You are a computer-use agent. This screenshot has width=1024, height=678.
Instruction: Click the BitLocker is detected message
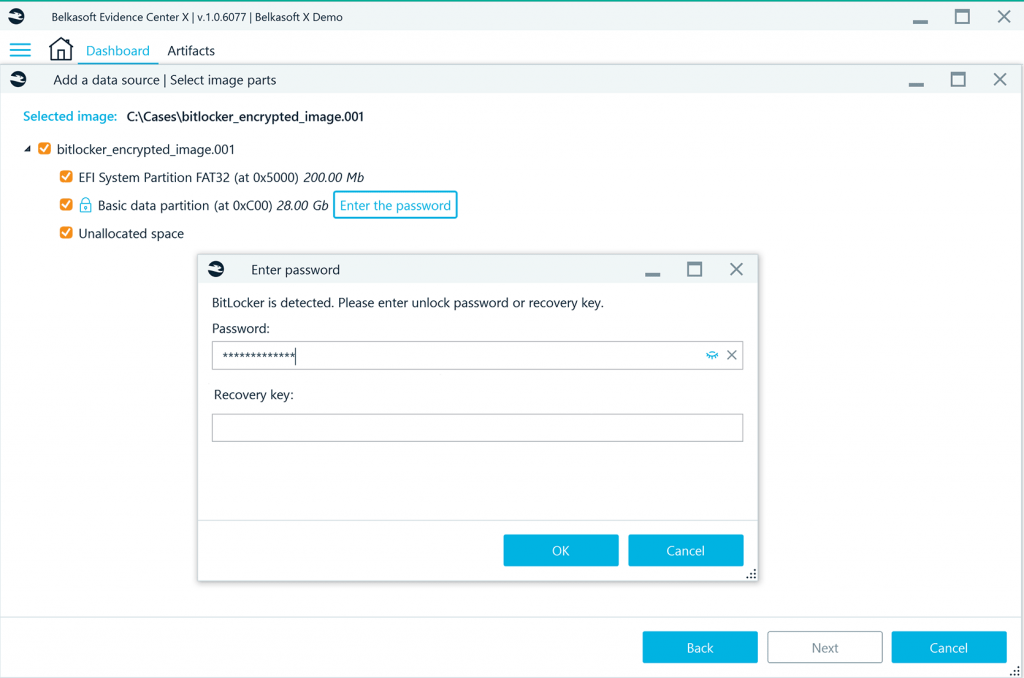(x=408, y=302)
